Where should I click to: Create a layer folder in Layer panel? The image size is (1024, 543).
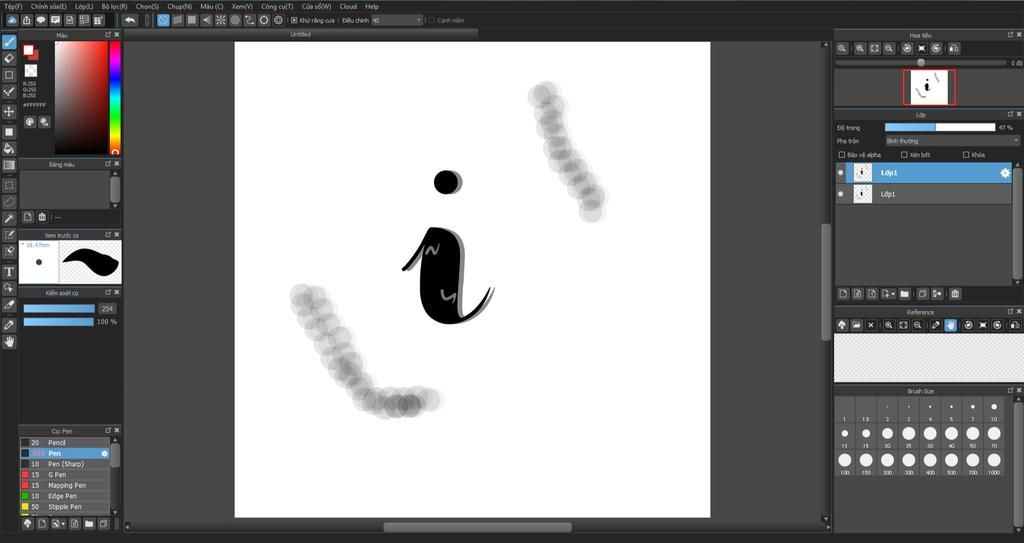(x=904, y=294)
